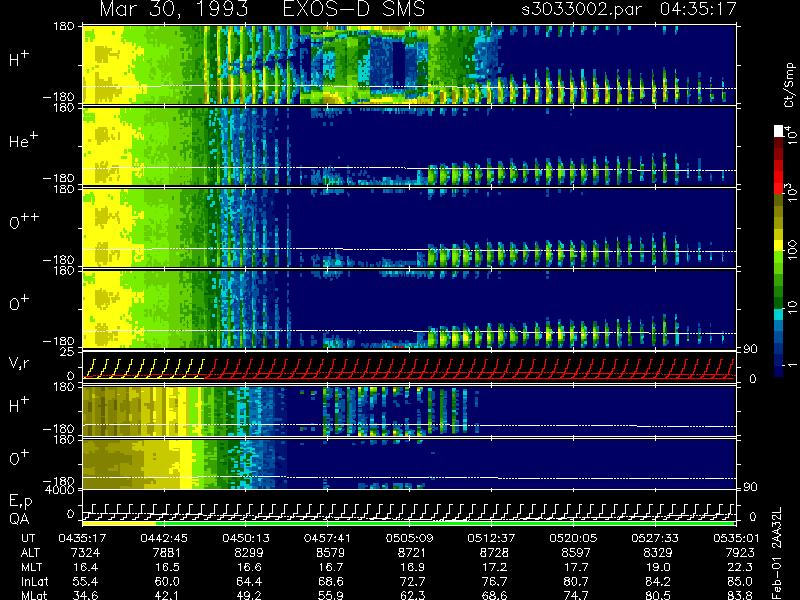
Task: Click ALT value '8579'
Action: [331, 553]
